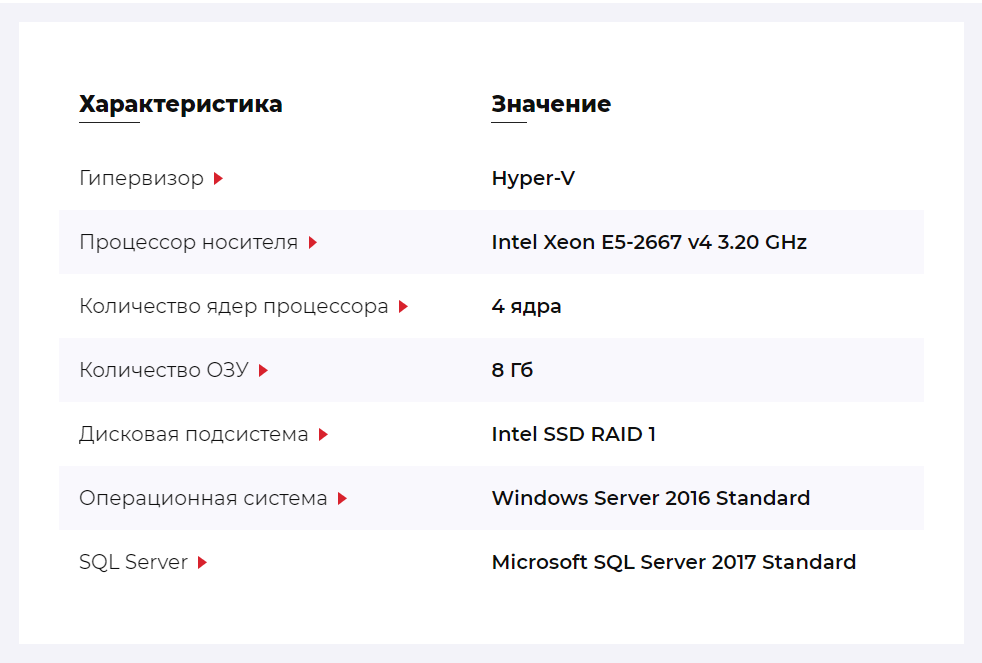Click red arrow beside Процессор носителя
Screen dimensions: 982x663
coord(313,242)
